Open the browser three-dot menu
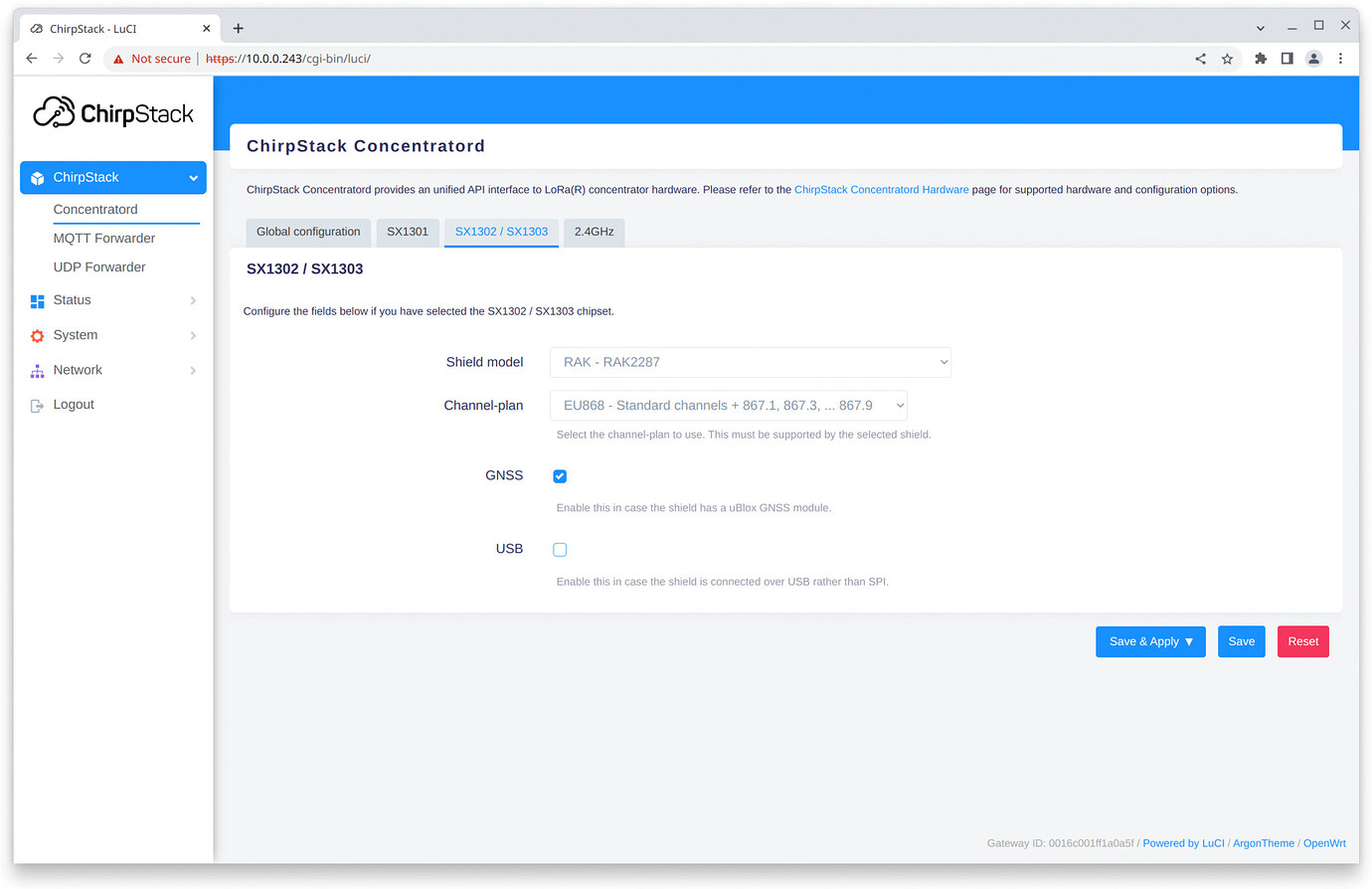The width and height of the screenshot is (1372, 889). pyautogui.click(x=1340, y=59)
